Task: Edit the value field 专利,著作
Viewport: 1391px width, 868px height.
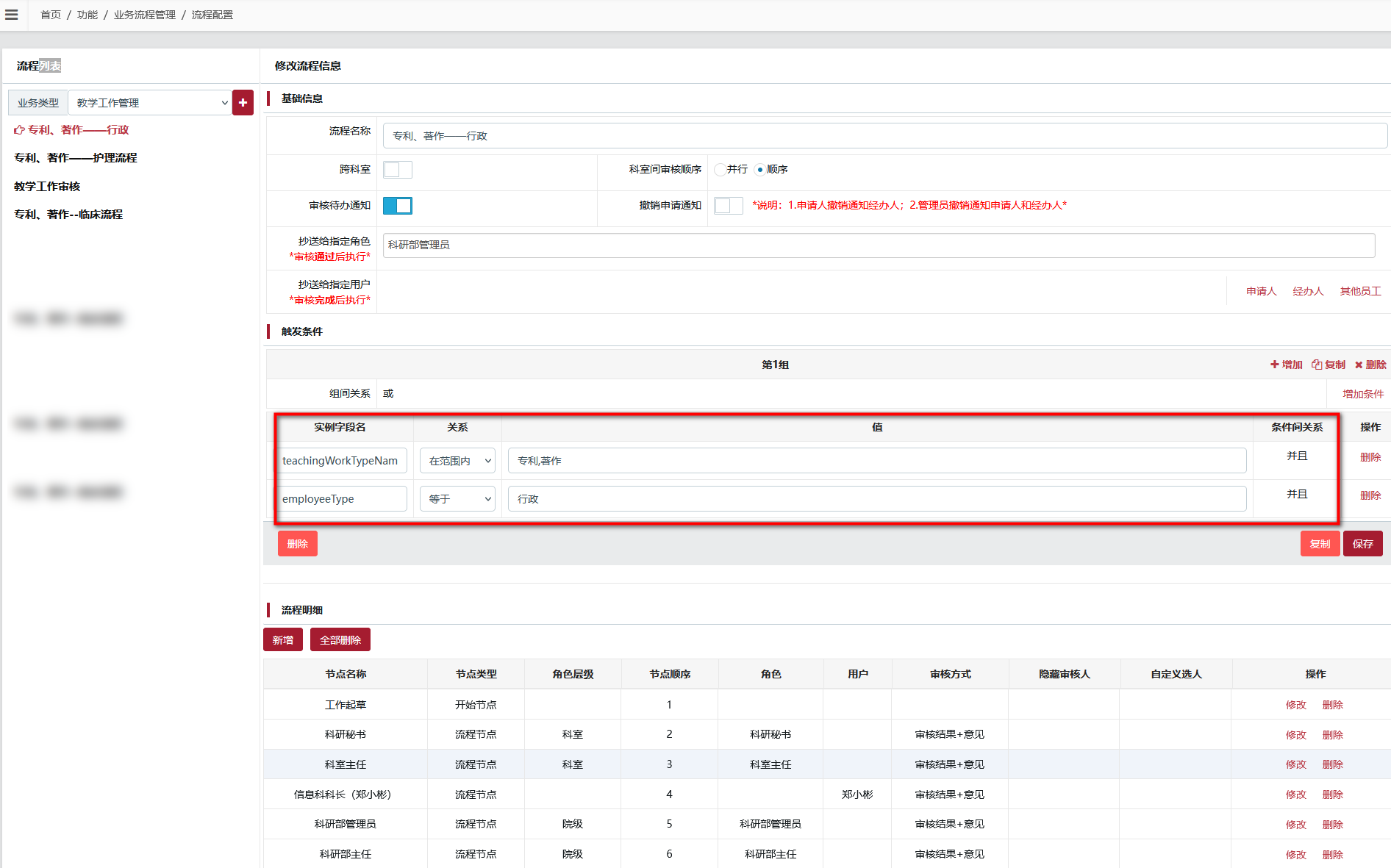Action: click(x=877, y=461)
